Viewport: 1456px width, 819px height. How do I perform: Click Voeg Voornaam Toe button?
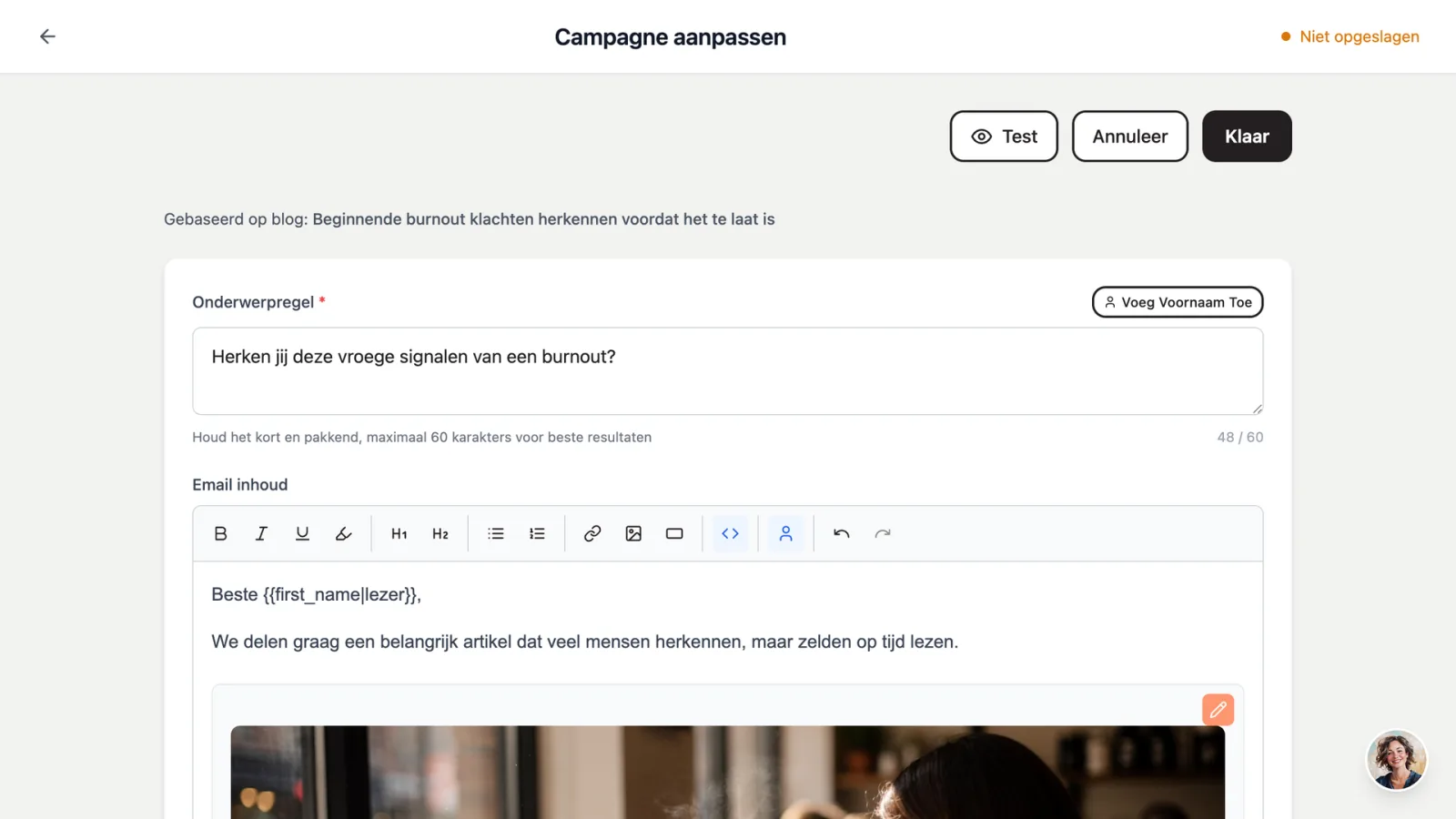tap(1178, 302)
